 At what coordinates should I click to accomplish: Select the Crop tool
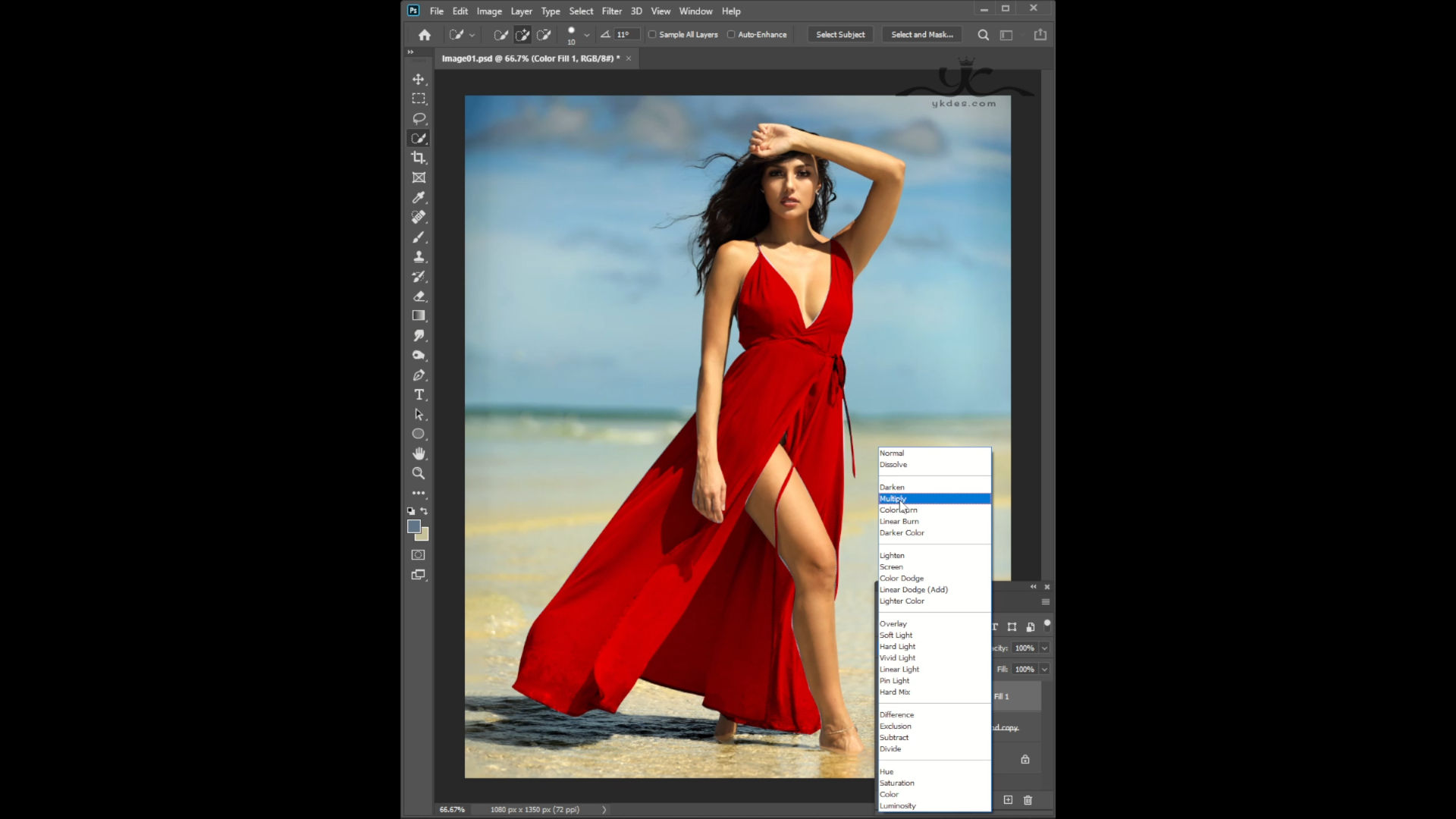(x=418, y=158)
